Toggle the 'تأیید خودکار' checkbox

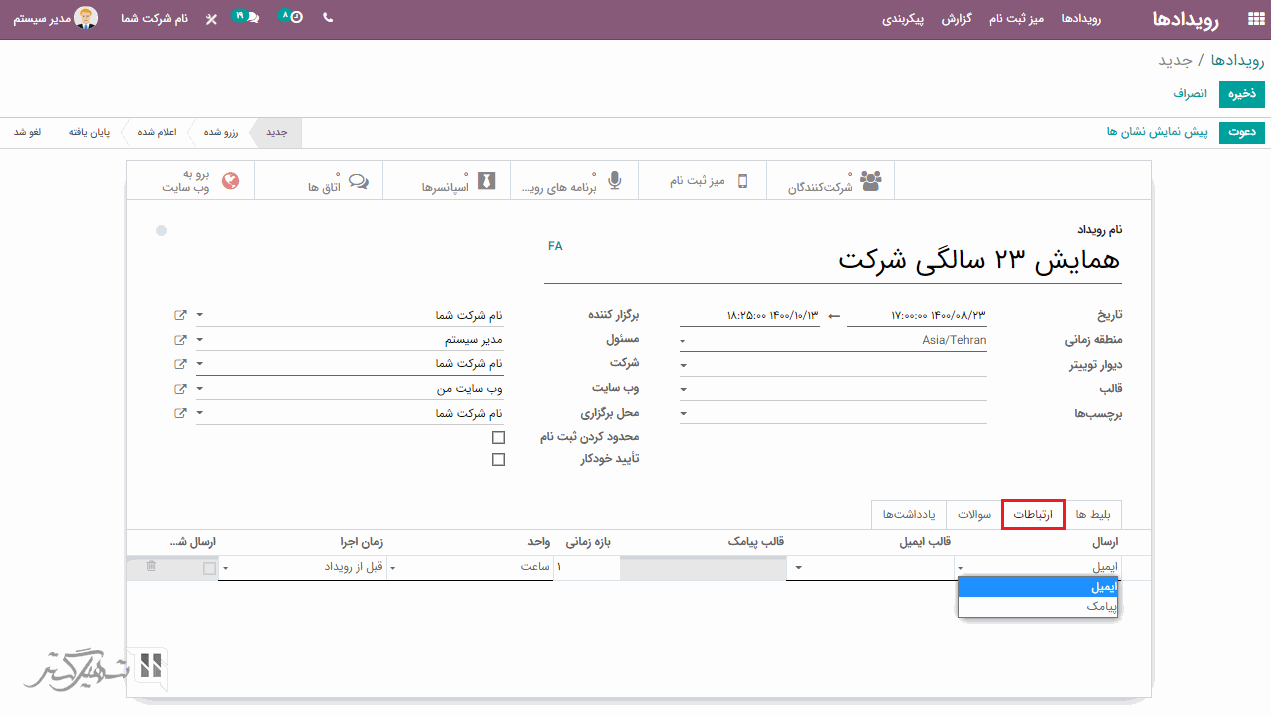[498, 460]
